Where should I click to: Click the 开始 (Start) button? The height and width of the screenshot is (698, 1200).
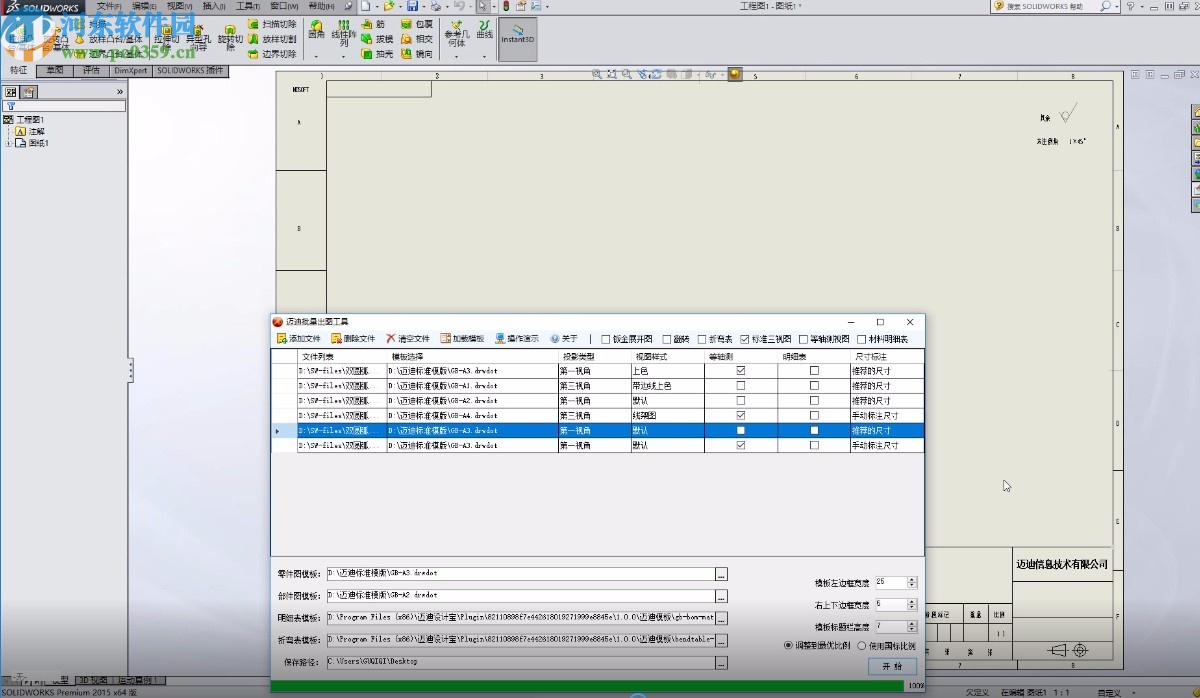(892, 666)
